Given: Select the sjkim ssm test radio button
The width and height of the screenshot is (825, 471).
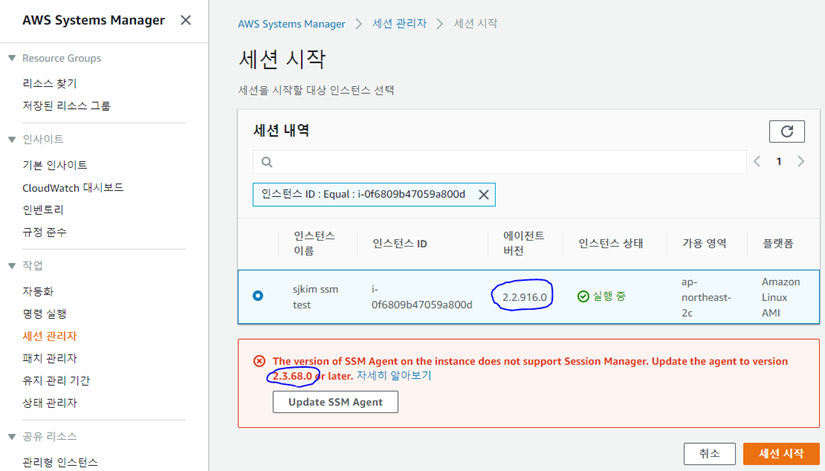Looking at the screenshot, I should point(258,296).
